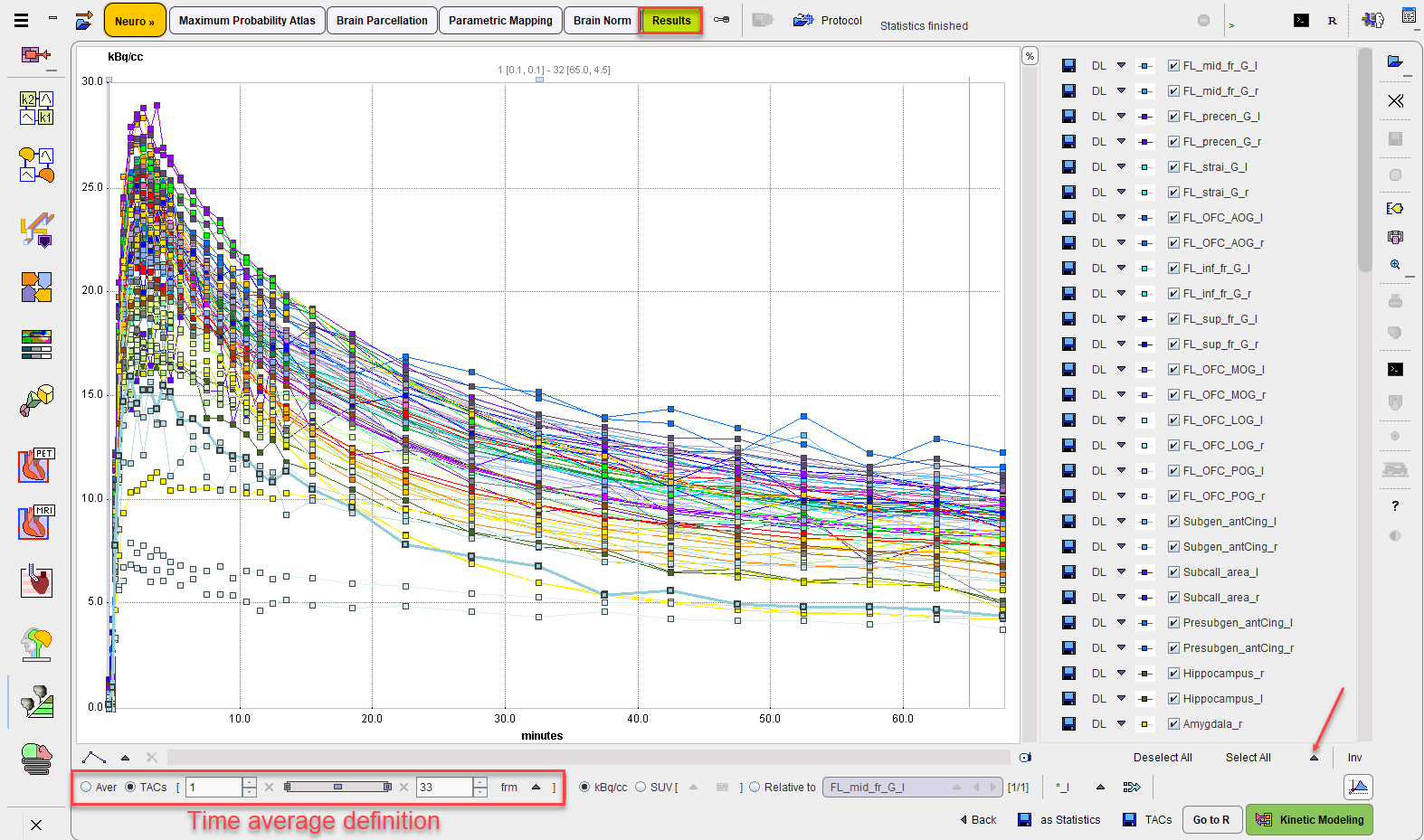Viewport: 1424px width, 840px height.
Task: Switch to Brain Norm tab
Action: pyautogui.click(x=603, y=20)
